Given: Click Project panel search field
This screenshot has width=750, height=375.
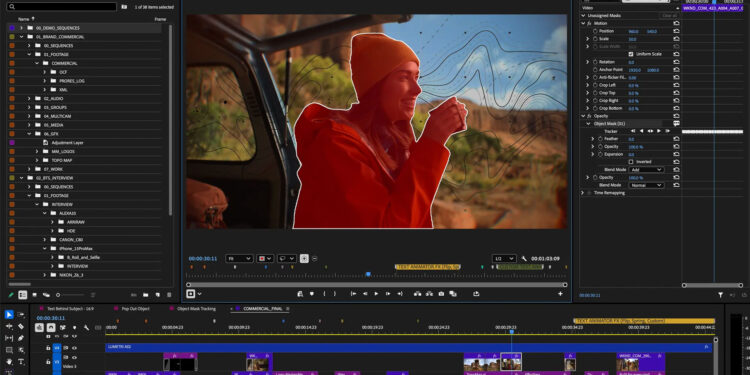Looking at the screenshot, I should (62, 7).
